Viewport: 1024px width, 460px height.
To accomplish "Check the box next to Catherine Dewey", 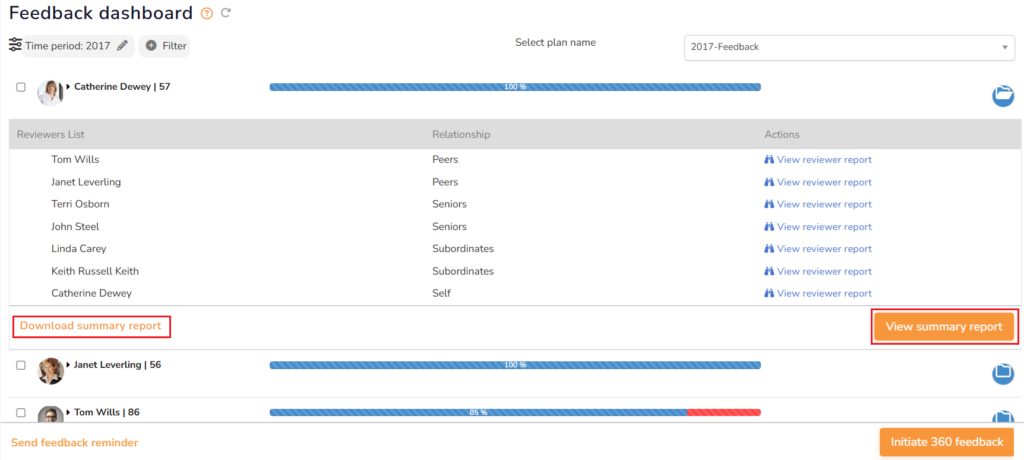I will coord(21,87).
